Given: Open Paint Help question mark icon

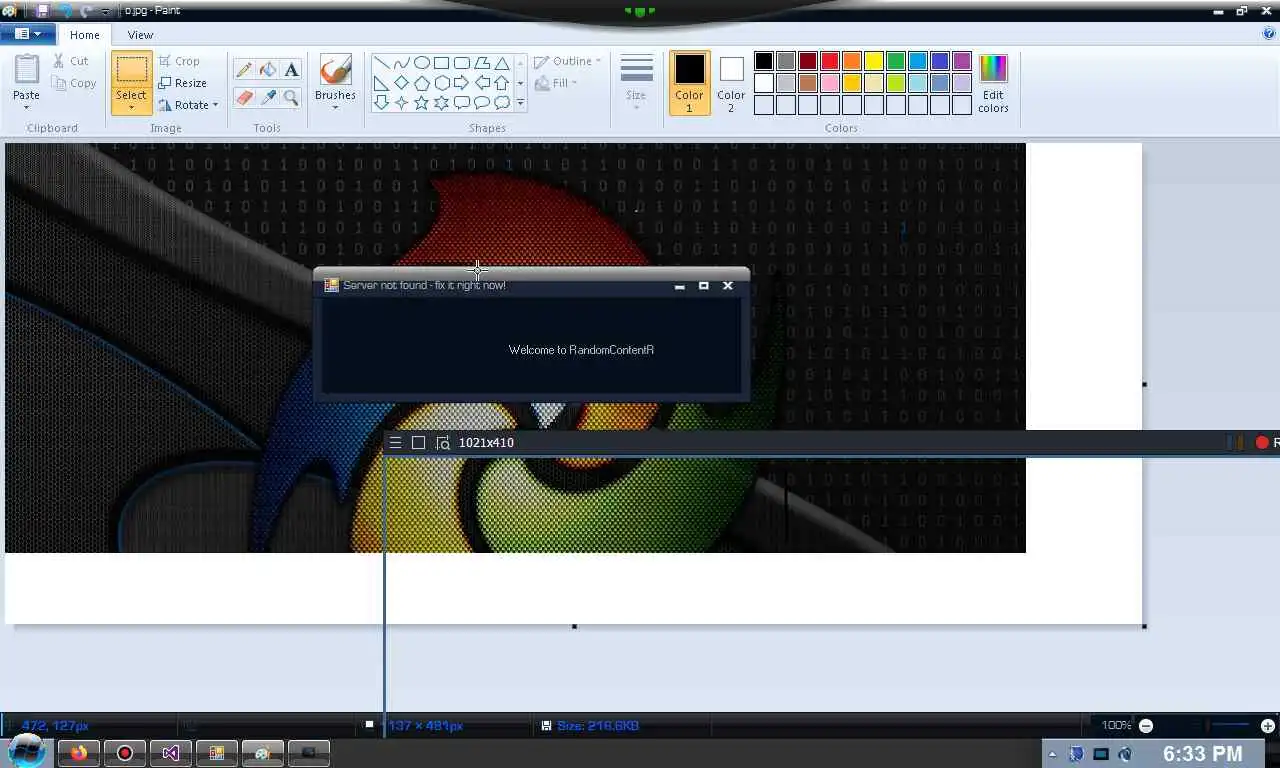Looking at the screenshot, I should (1269, 33).
